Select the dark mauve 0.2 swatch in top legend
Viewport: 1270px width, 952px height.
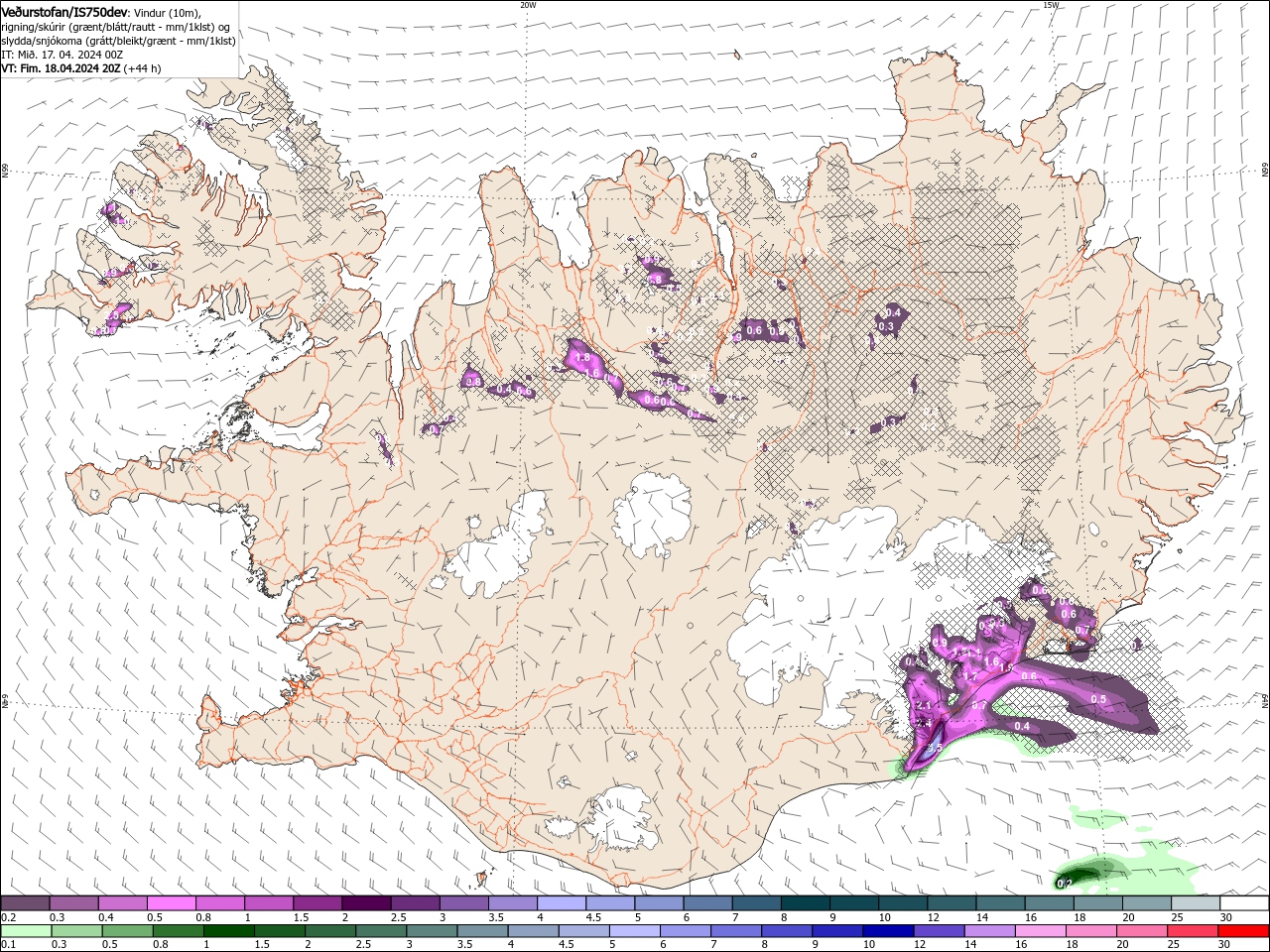click(25, 901)
